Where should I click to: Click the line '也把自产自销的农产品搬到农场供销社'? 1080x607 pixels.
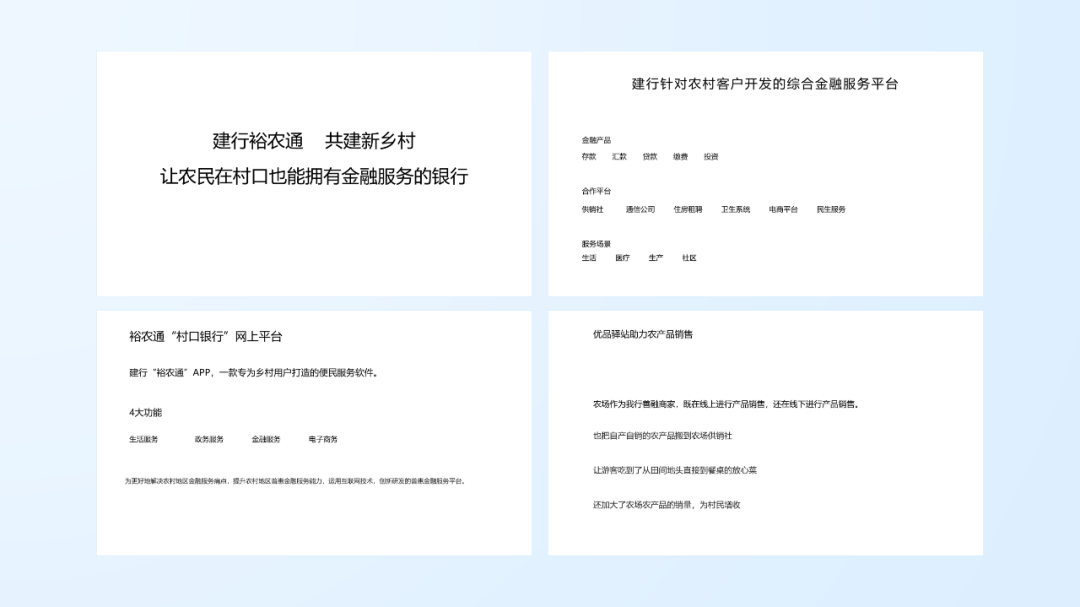tap(663, 435)
